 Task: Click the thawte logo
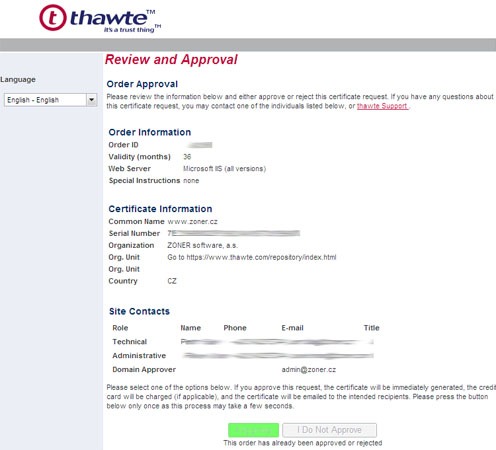point(100,19)
